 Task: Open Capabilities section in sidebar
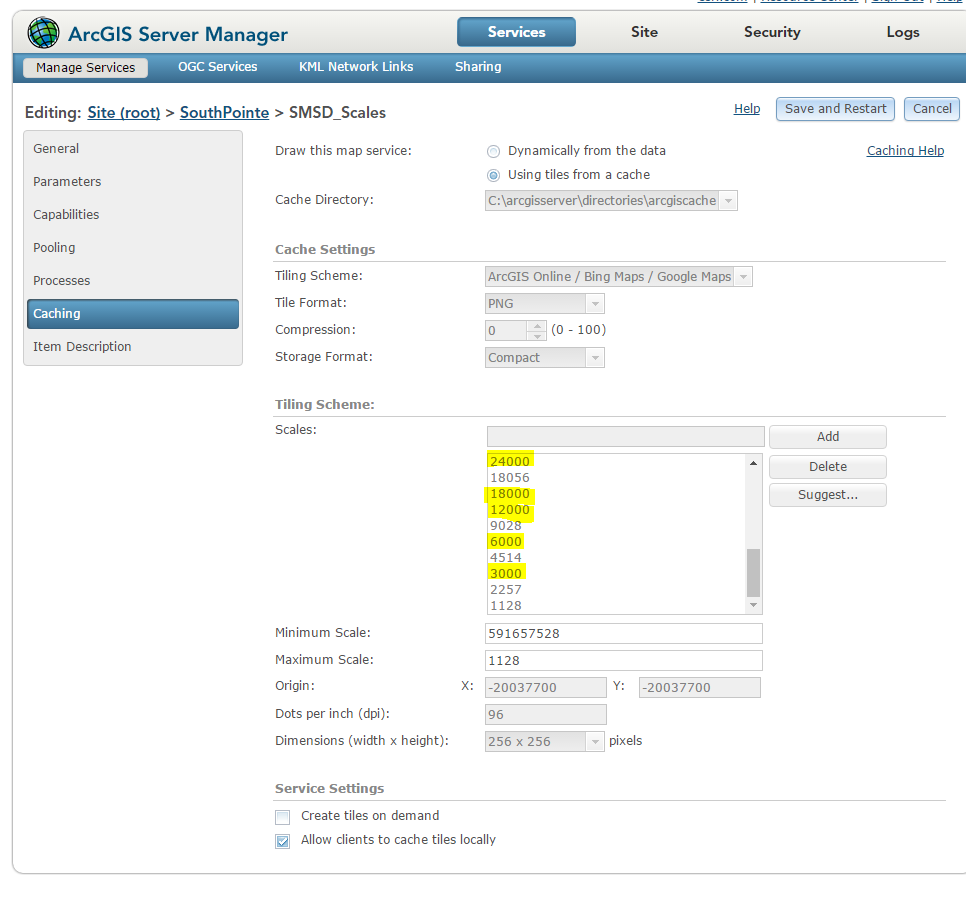point(132,214)
